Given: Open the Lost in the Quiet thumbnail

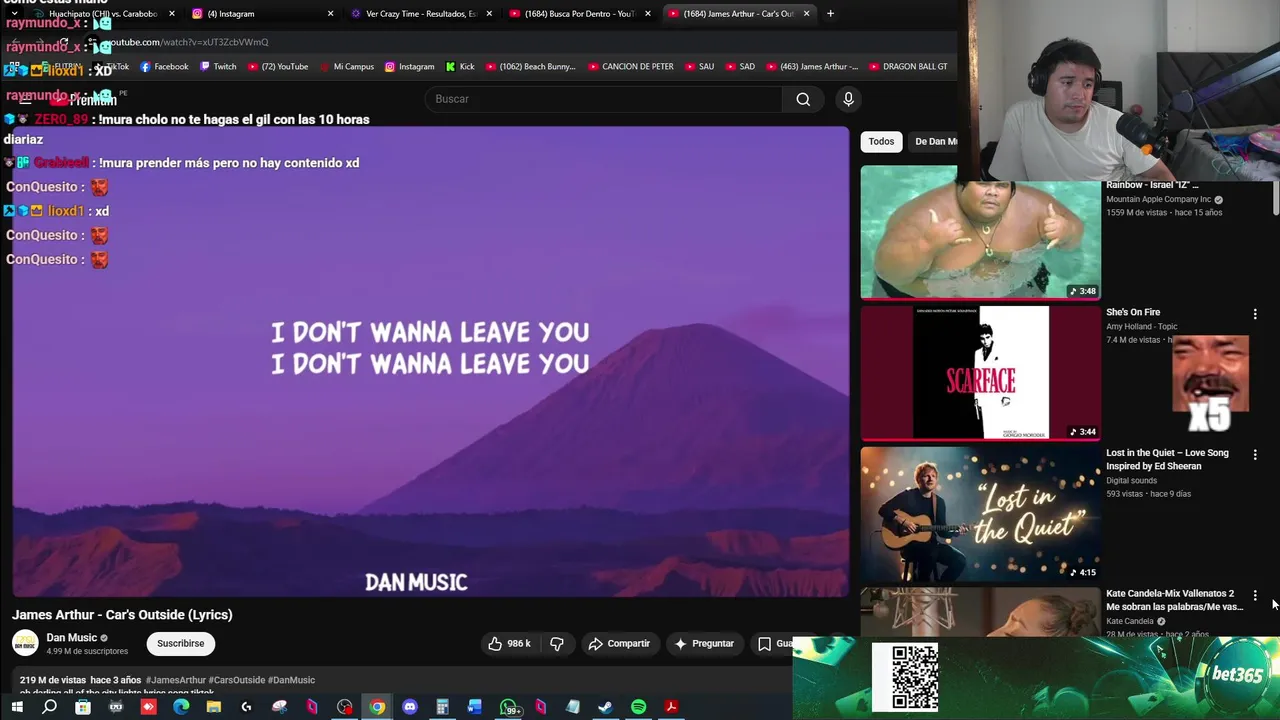Looking at the screenshot, I should click(980, 514).
